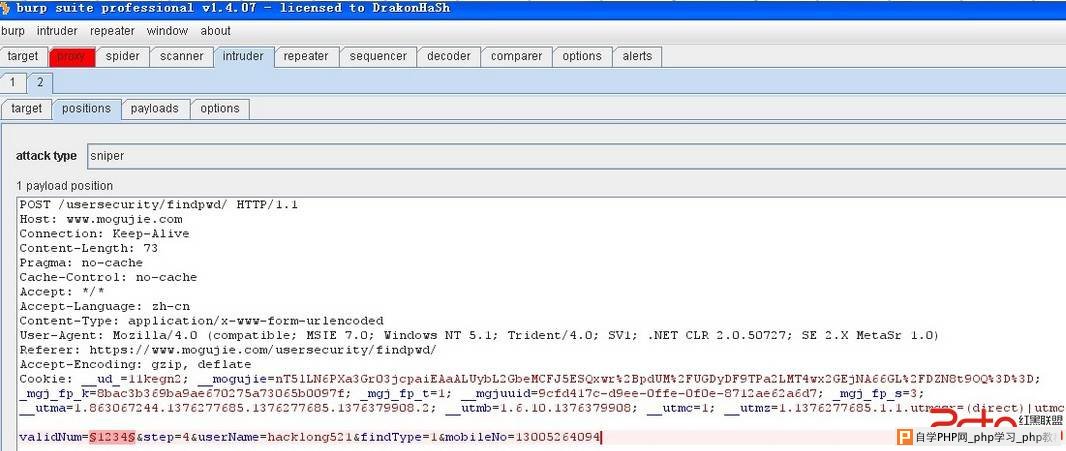The image size is (1066, 451).
Task: Switch to the top-level repeater tab
Action: pyautogui.click(x=306, y=56)
